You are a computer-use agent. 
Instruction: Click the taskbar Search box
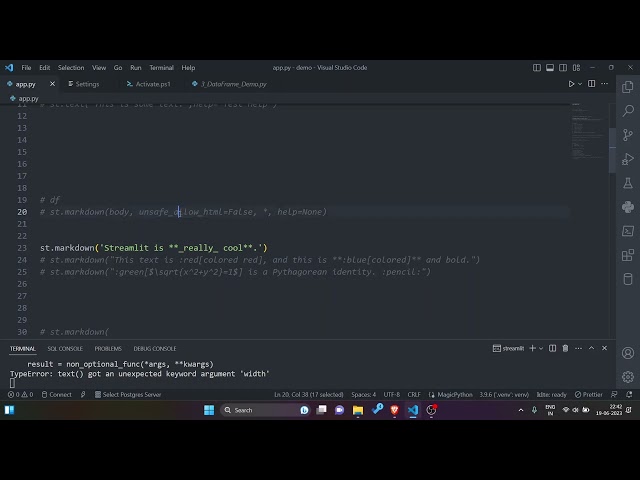point(265,410)
